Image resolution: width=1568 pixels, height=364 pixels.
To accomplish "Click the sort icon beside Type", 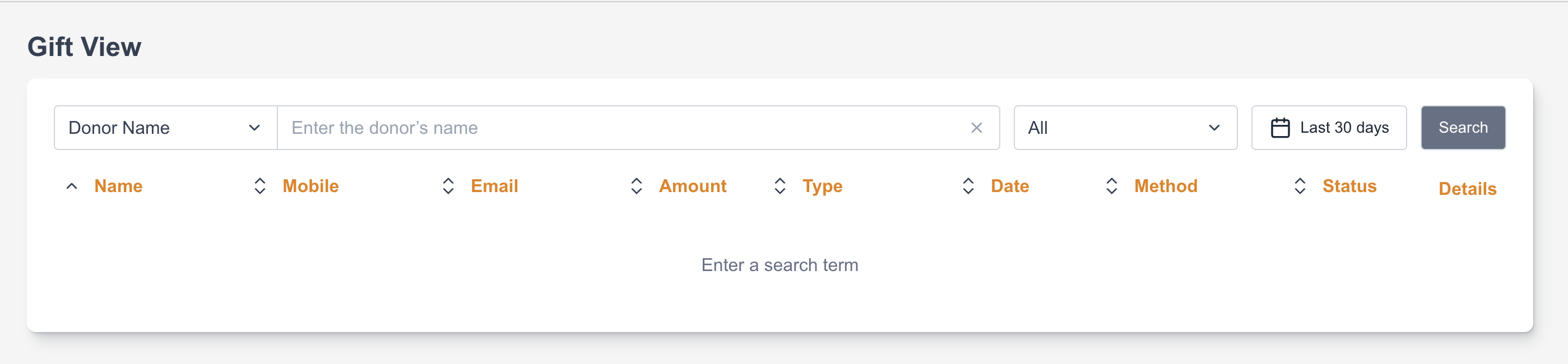I will [780, 186].
